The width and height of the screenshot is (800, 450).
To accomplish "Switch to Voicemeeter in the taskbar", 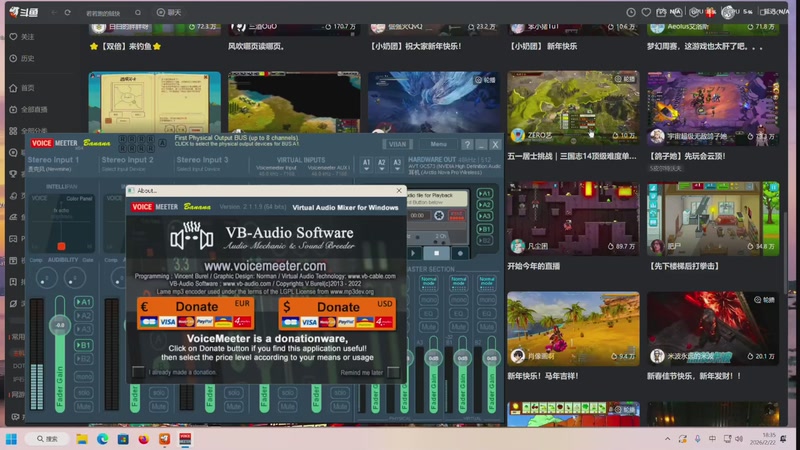I will 185,439.
